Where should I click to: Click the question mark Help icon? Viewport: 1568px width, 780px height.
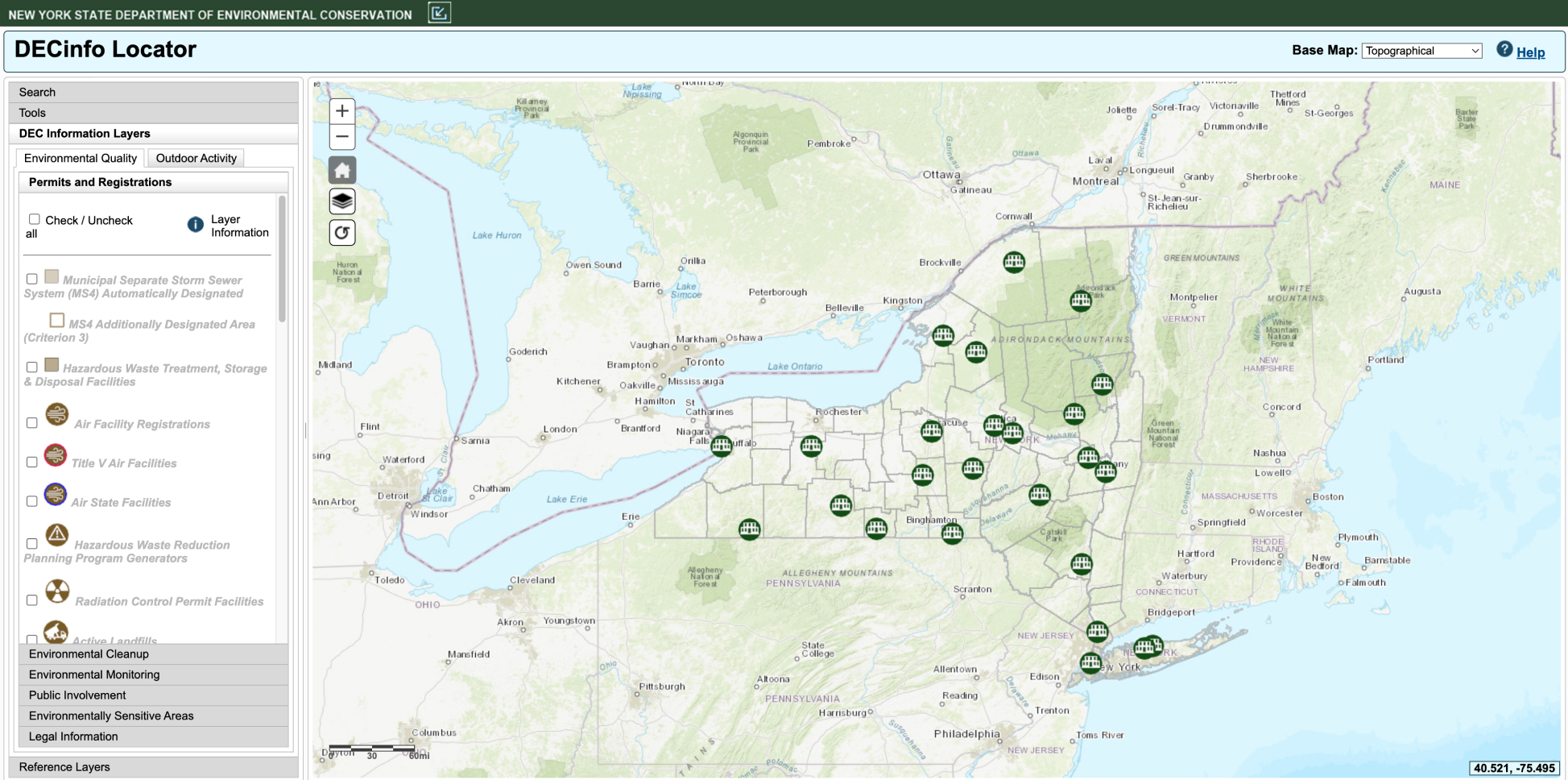click(1504, 49)
